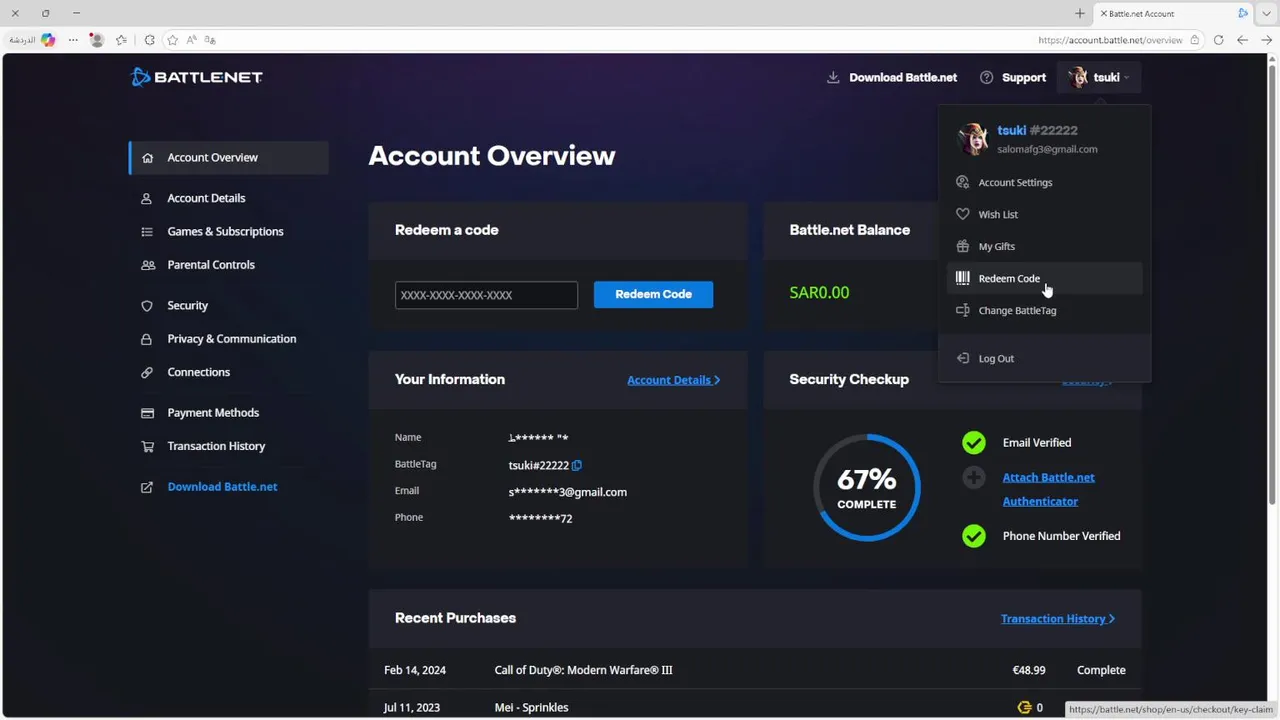Click the Account Details person icon
Screen dimensions: 1280x720
point(148,198)
